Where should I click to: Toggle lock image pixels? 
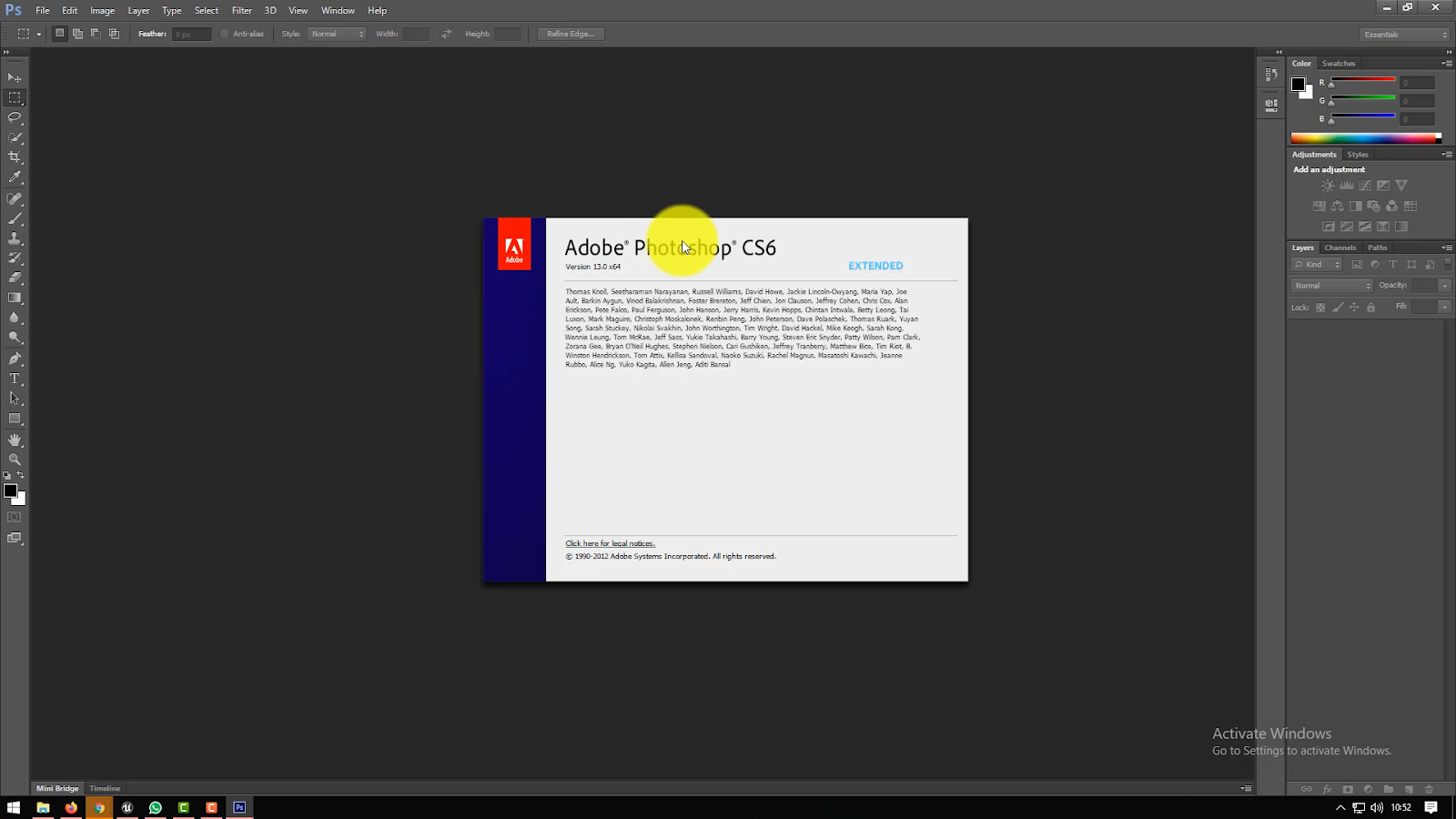click(1338, 308)
